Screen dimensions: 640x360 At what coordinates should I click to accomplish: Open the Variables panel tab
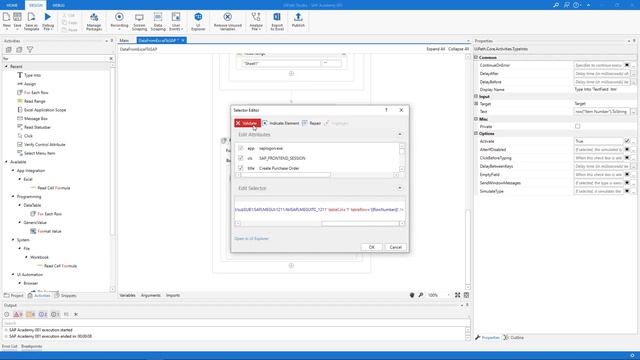pyautogui.click(x=127, y=295)
